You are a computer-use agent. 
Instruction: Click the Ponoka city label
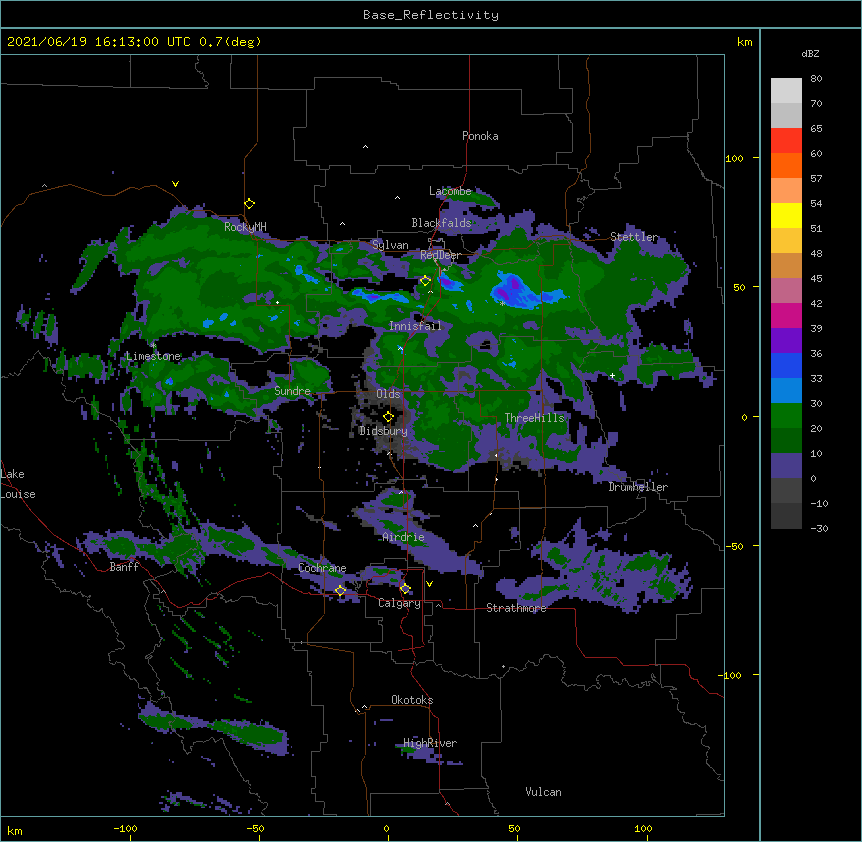coord(480,136)
